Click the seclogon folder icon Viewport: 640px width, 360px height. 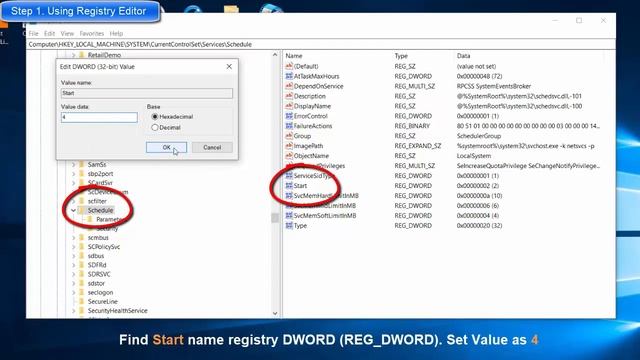coord(82,292)
